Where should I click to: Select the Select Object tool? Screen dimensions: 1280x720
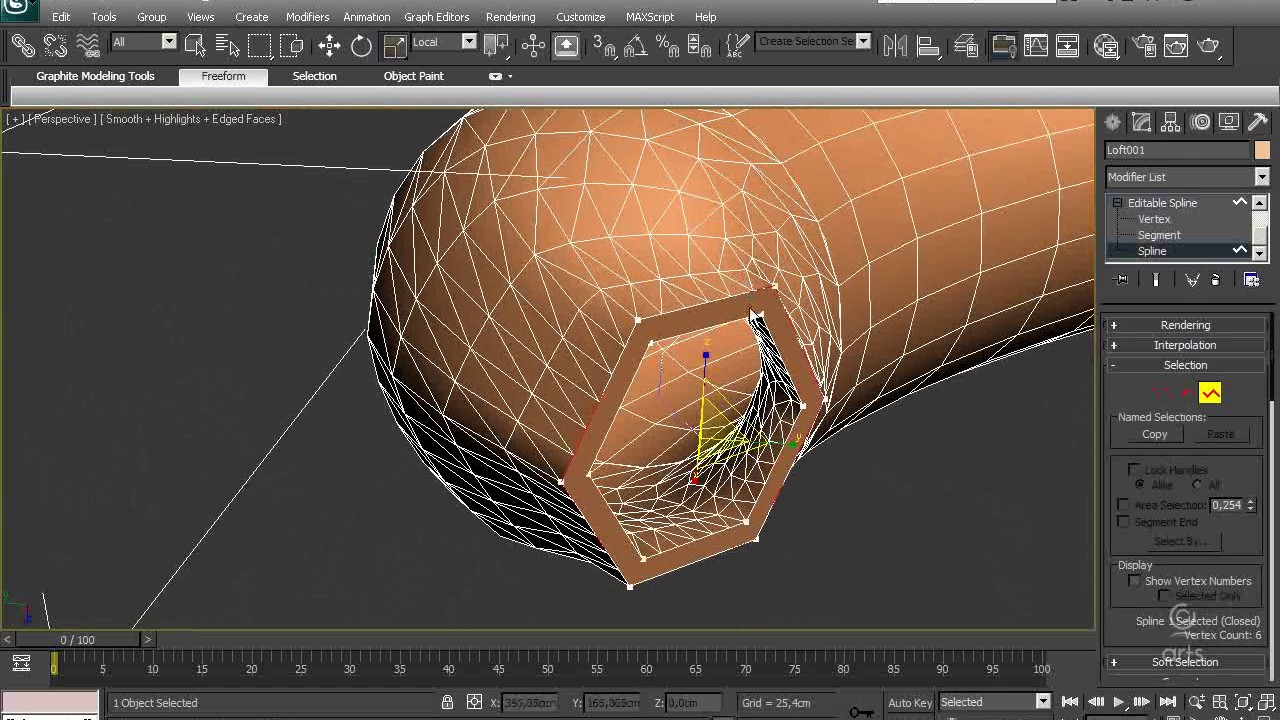click(x=195, y=44)
